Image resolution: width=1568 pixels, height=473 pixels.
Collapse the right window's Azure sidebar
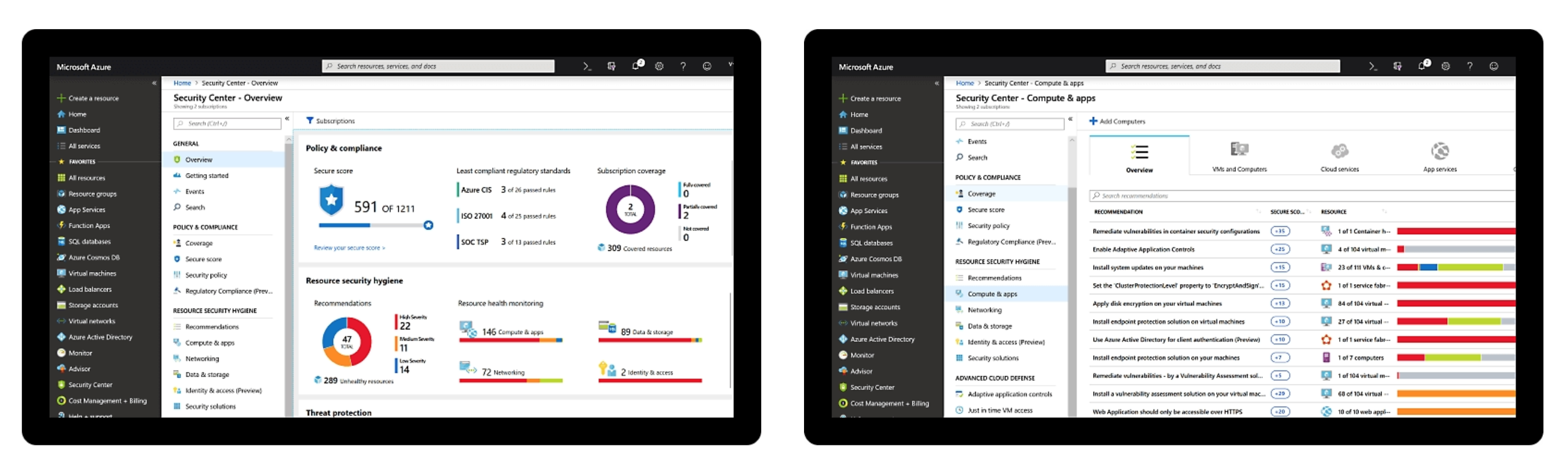(936, 84)
